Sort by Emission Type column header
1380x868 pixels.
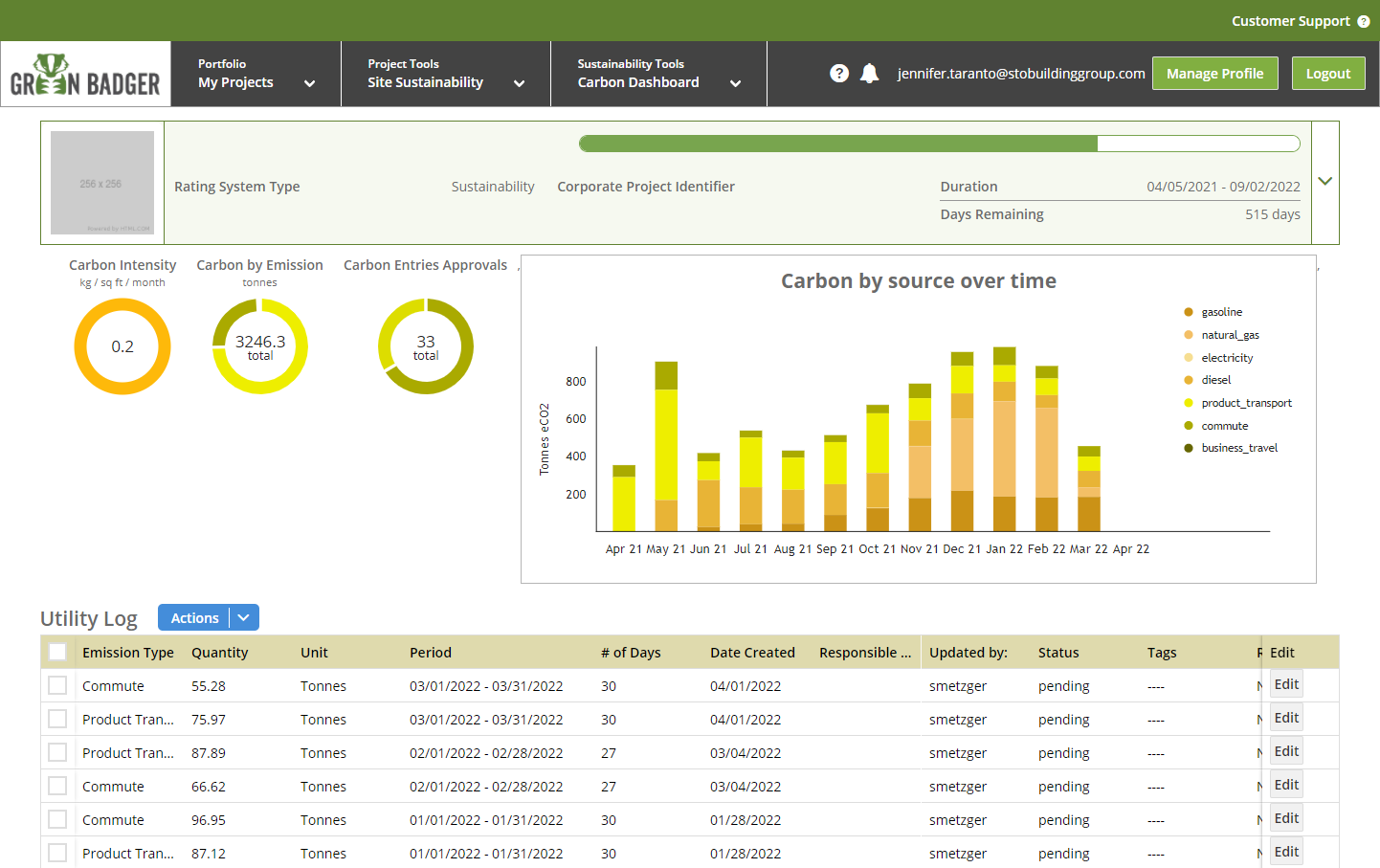pyautogui.click(x=128, y=653)
